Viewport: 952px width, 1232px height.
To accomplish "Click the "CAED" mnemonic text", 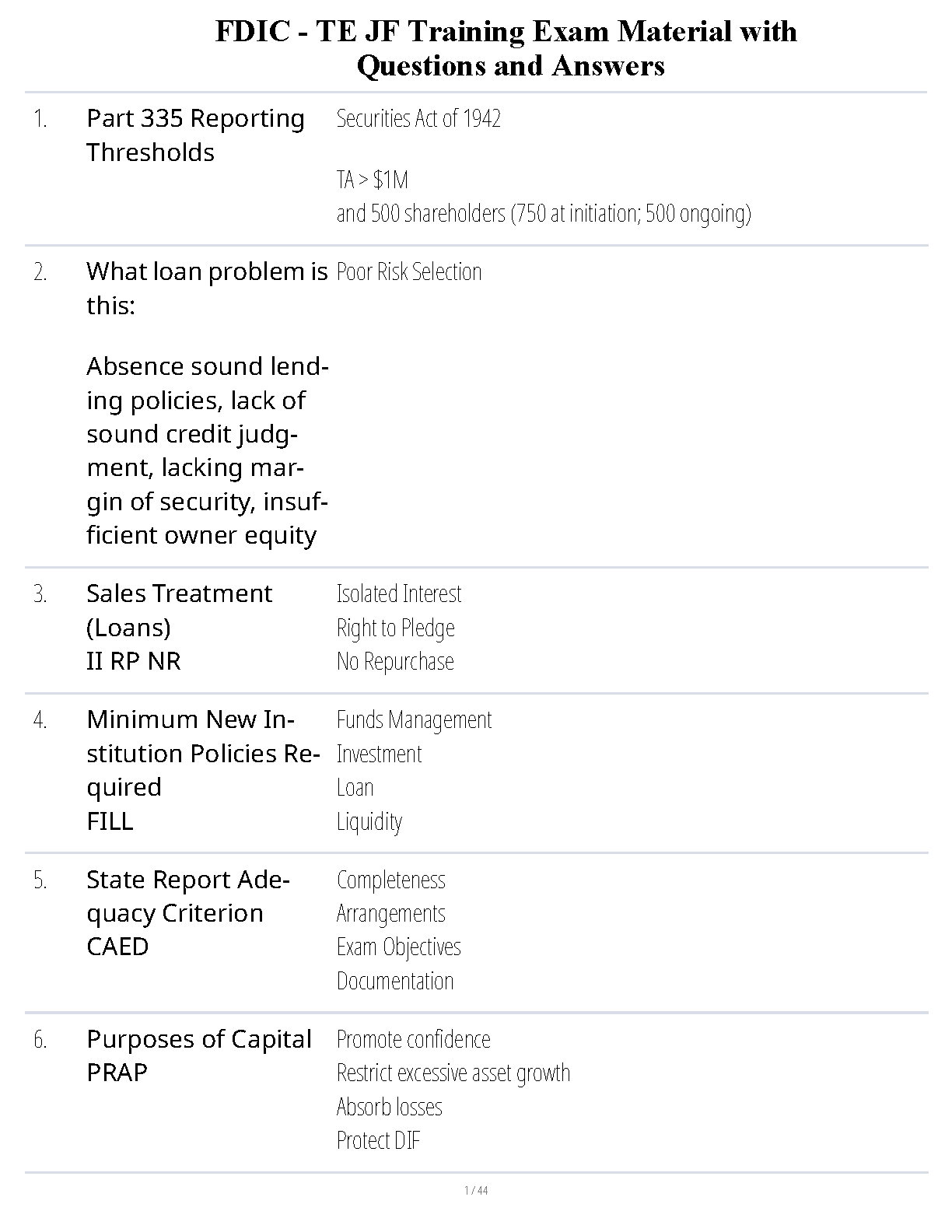I will coord(117,947).
